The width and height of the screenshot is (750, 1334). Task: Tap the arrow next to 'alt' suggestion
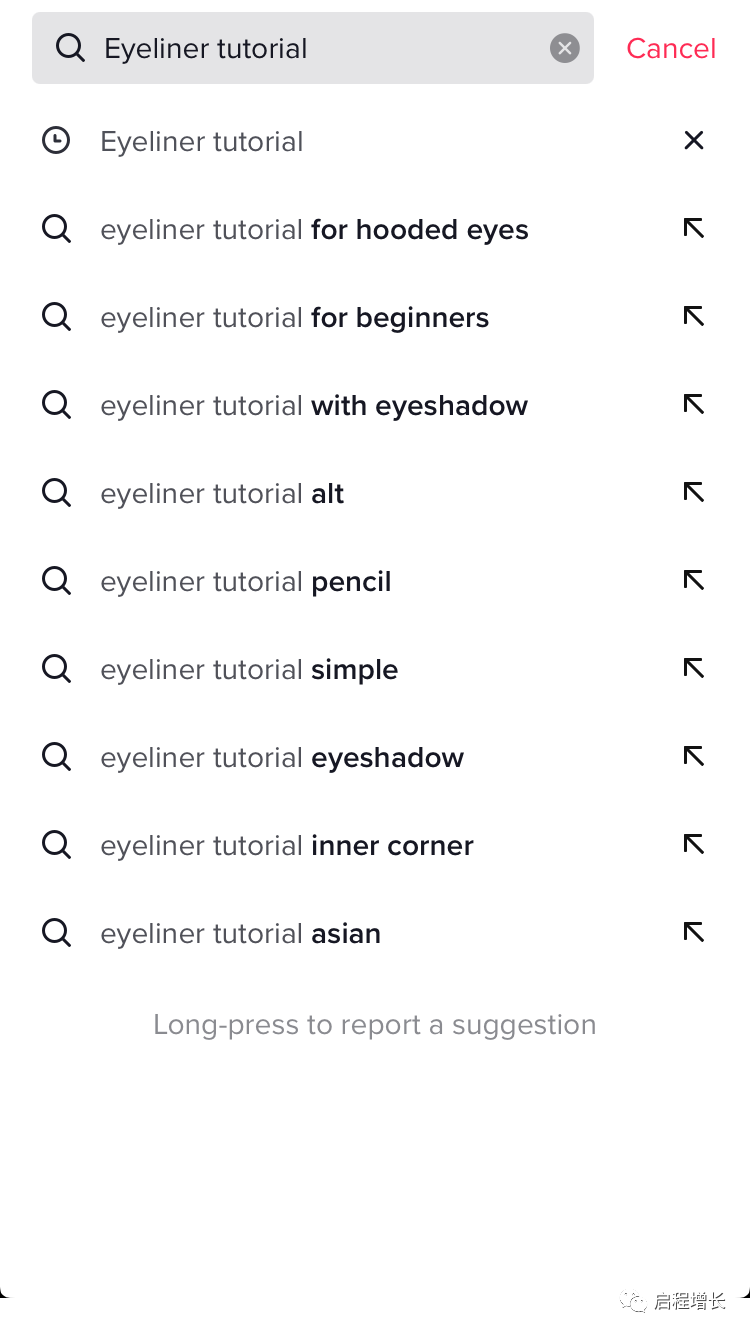pyautogui.click(x=694, y=493)
